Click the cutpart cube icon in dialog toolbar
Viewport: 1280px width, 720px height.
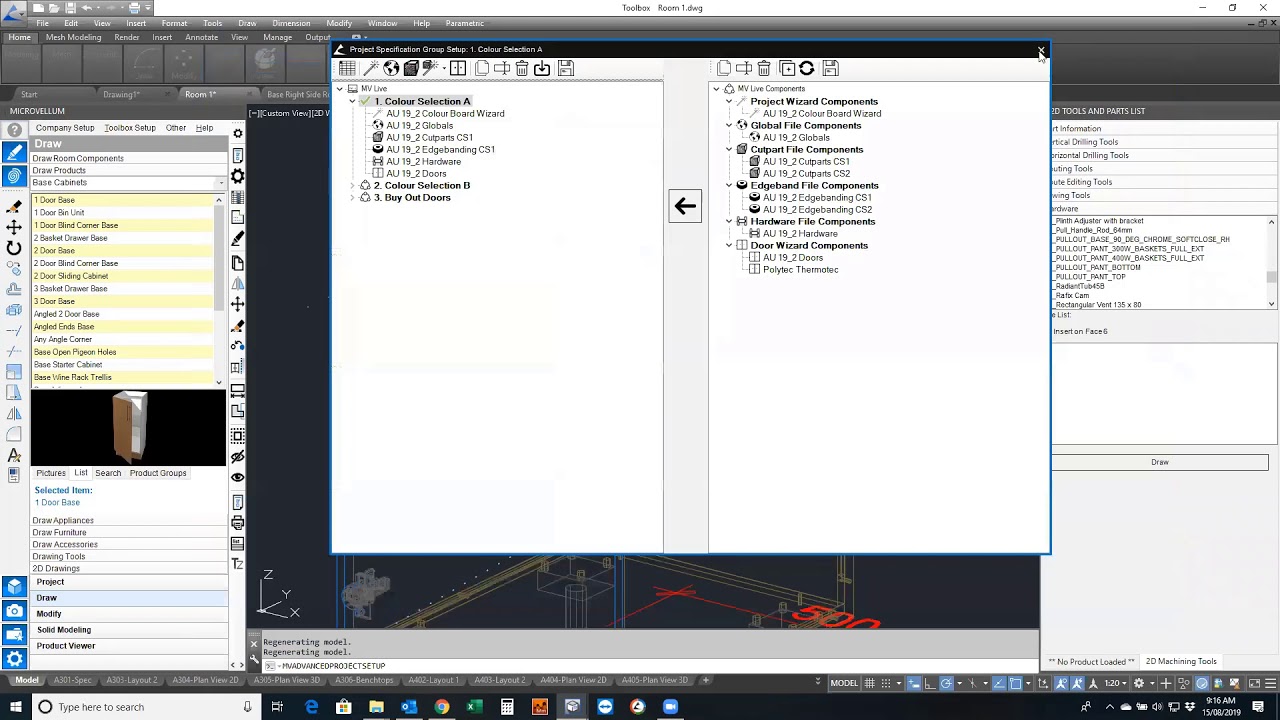tap(411, 68)
